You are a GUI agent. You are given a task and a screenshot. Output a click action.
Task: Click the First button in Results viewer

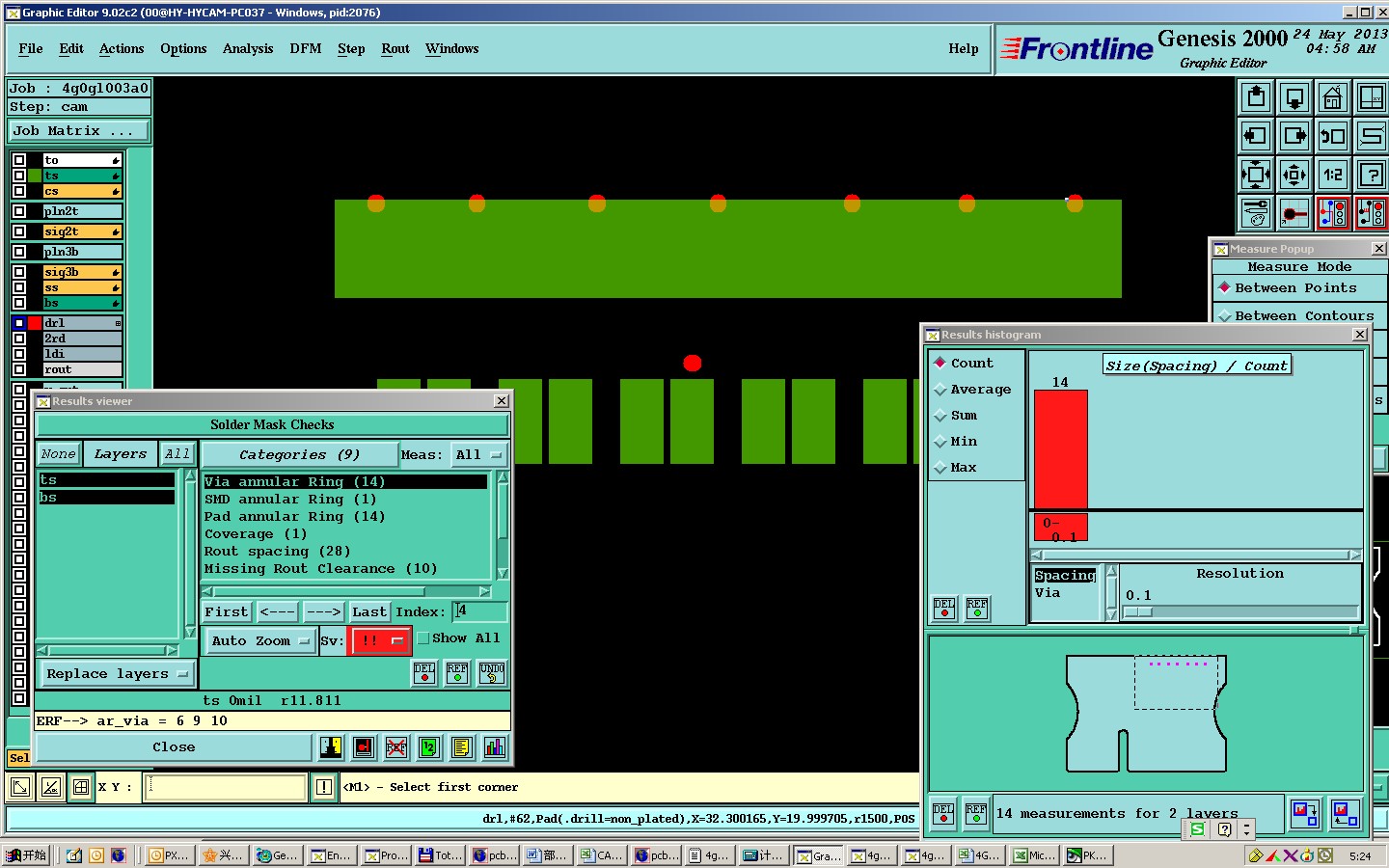pyautogui.click(x=227, y=611)
